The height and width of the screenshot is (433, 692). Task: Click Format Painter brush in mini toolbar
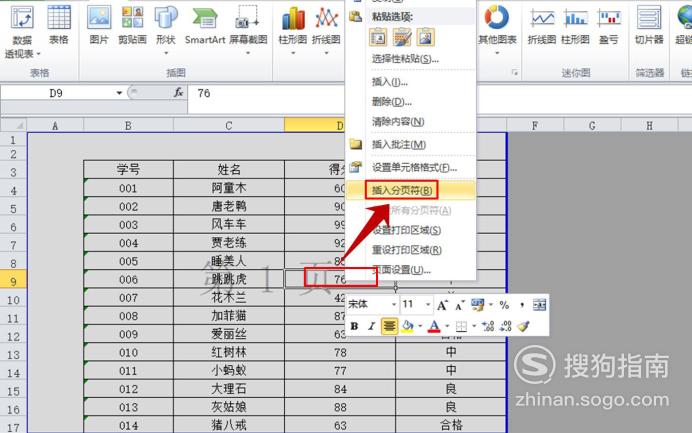(523, 326)
